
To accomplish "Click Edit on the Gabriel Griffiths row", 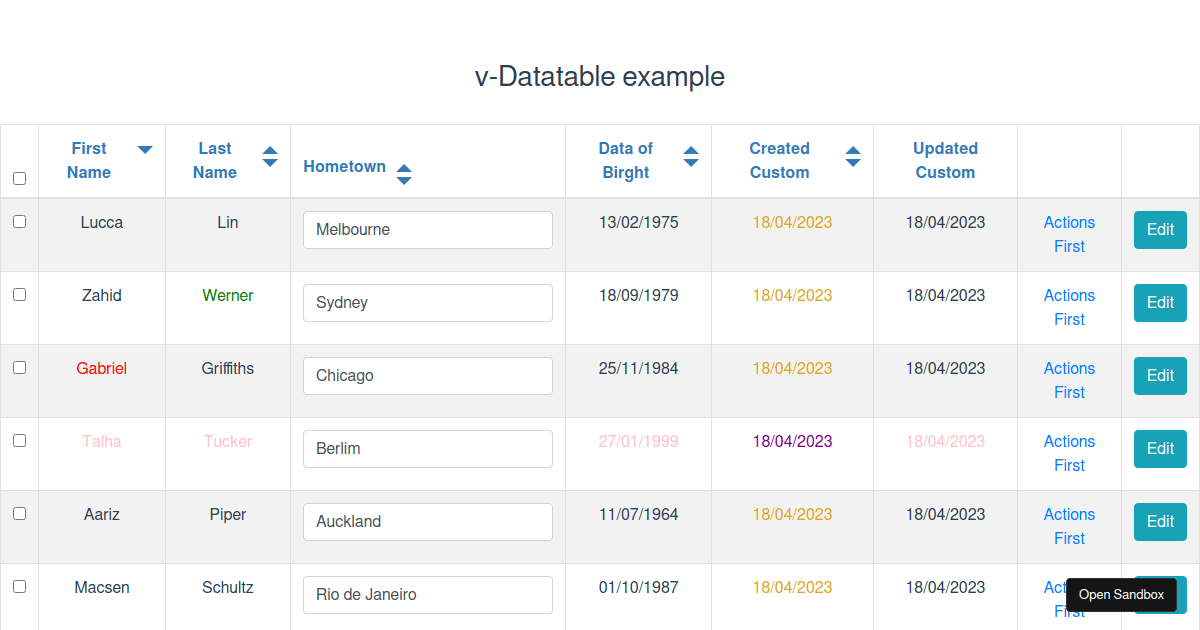I will pos(1160,375).
